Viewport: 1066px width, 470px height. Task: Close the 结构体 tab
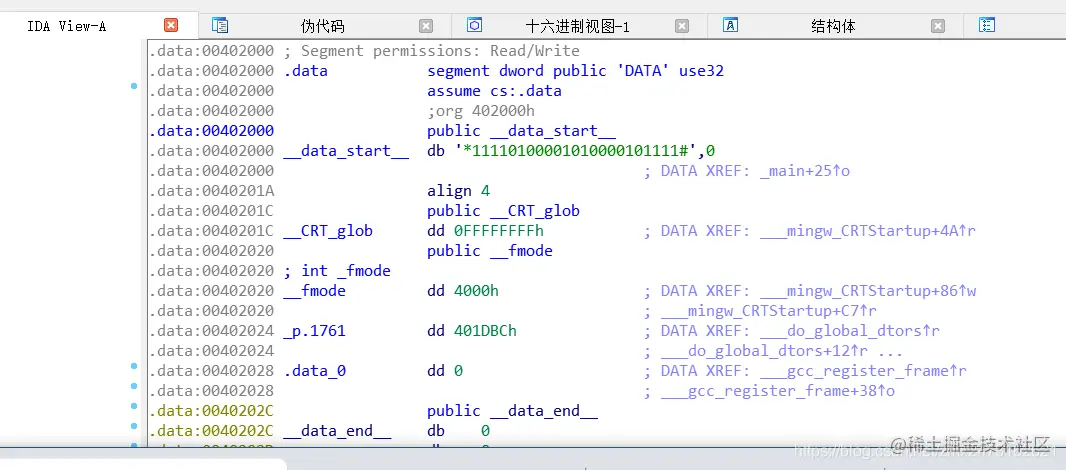pyautogui.click(x=938, y=27)
